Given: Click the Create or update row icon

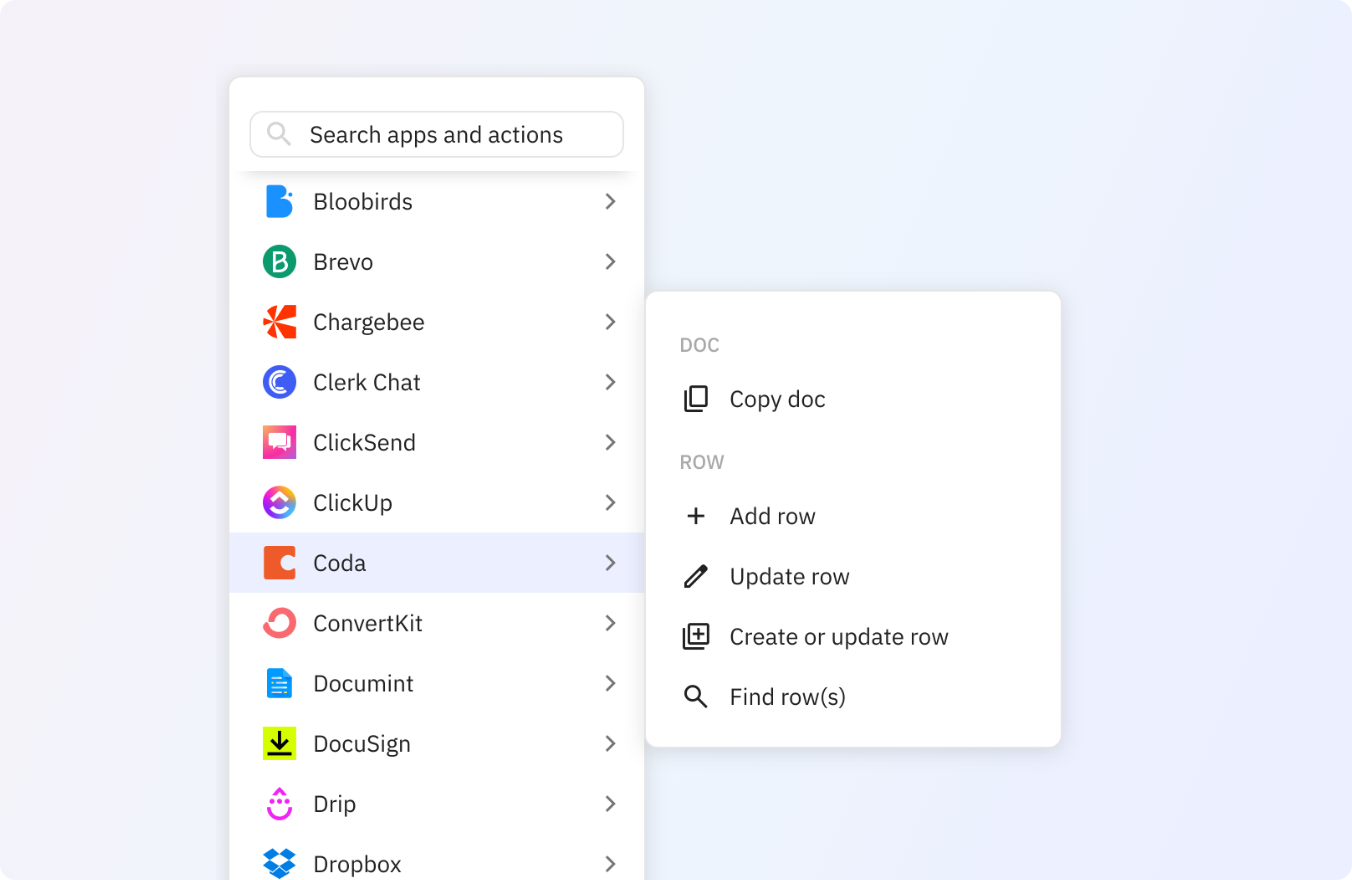Looking at the screenshot, I should pos(695,636).
